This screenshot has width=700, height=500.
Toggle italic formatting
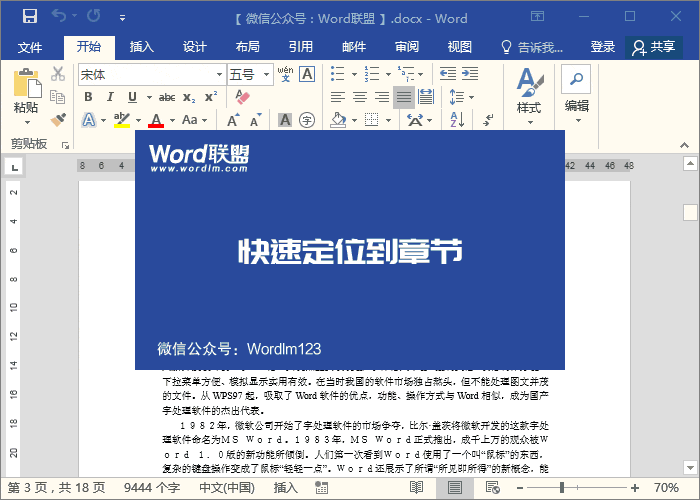point(110,97)
